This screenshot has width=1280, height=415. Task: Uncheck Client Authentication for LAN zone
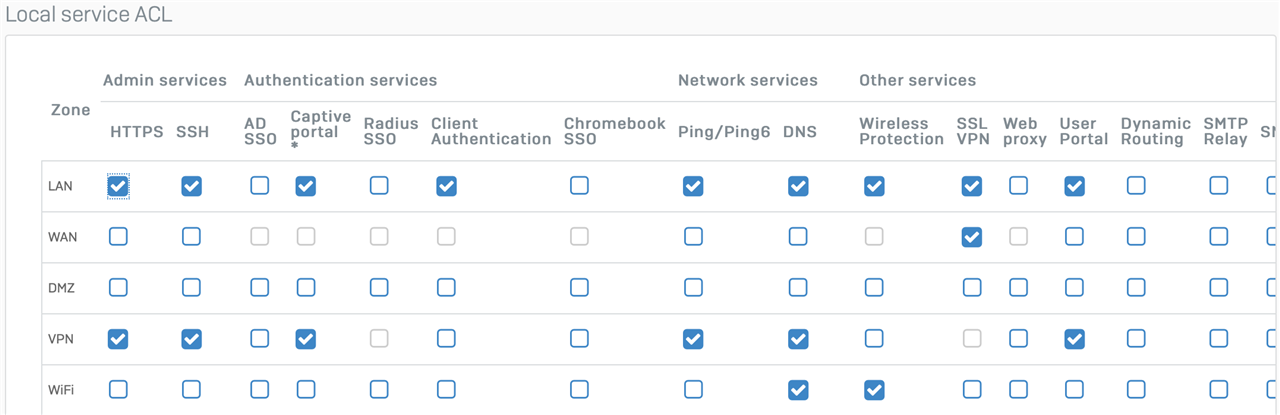point(446,186)
